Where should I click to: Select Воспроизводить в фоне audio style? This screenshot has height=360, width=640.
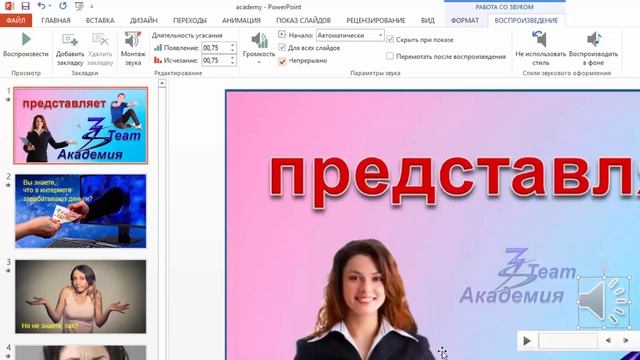pyautogui.click(x=593, y=40)
